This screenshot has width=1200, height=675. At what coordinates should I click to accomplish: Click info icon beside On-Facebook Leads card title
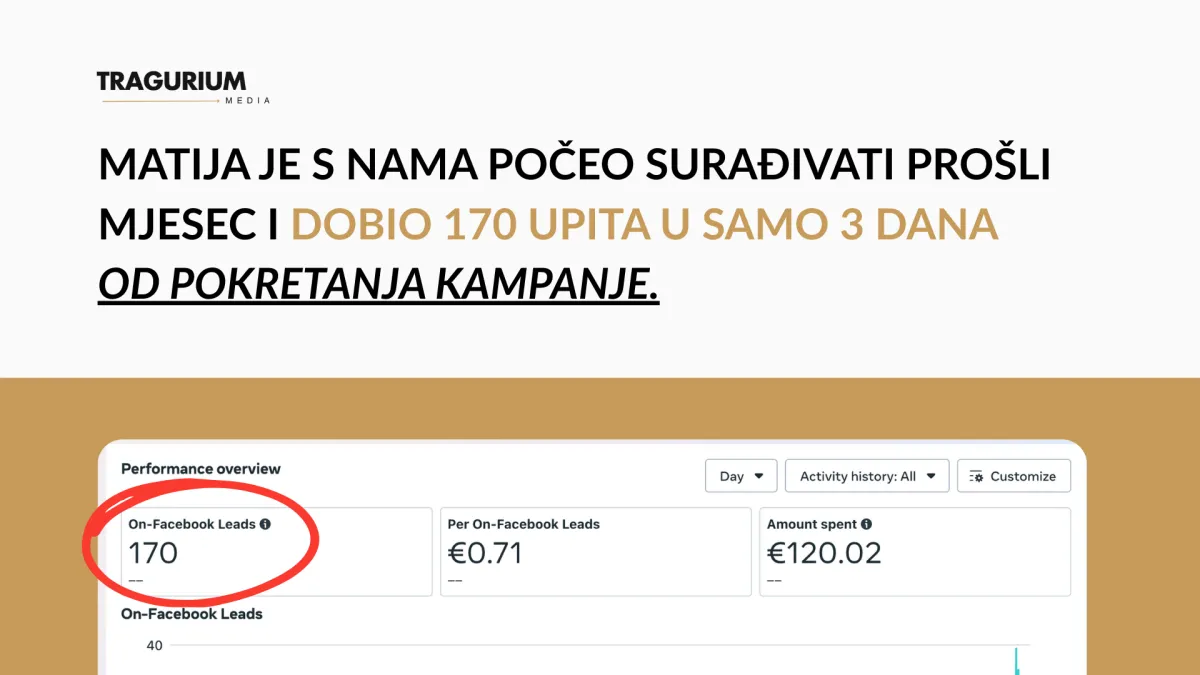(x=265, y=524)
